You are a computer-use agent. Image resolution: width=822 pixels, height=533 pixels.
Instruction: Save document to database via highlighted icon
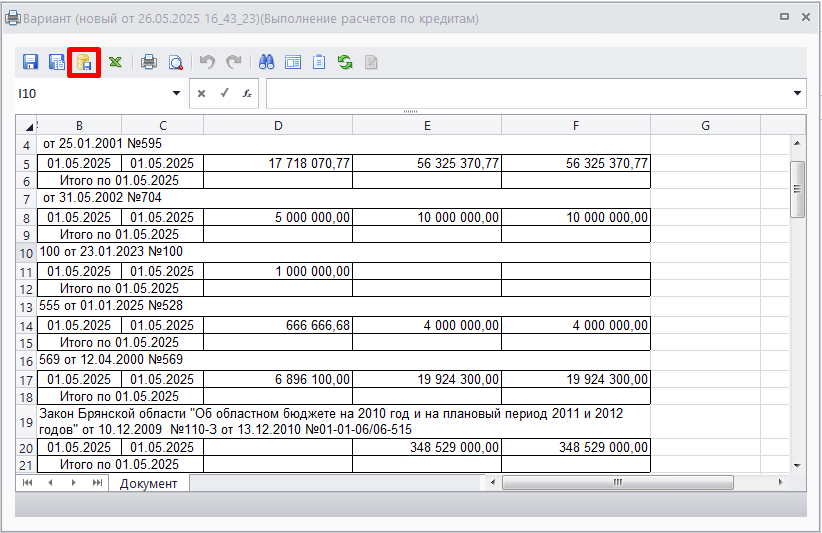[x=84, y=62]
